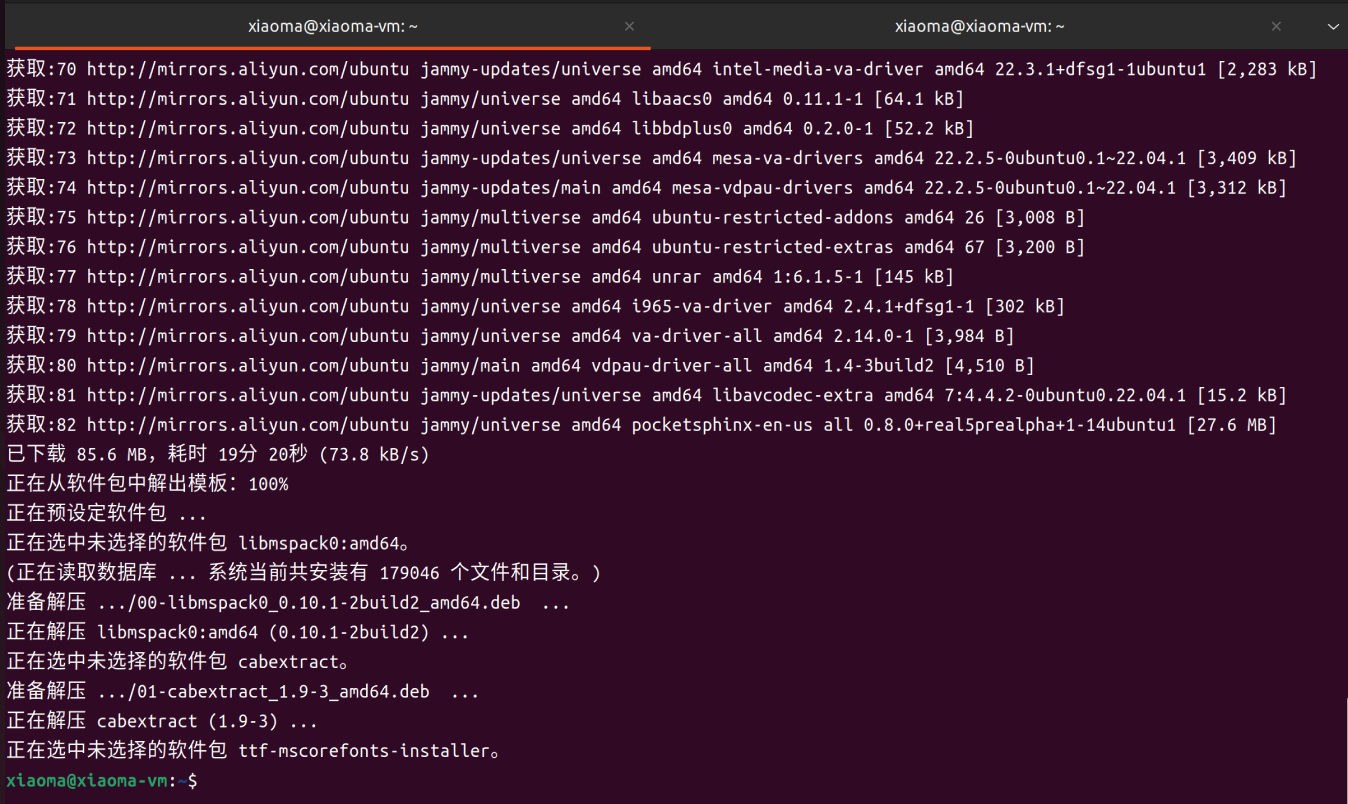Click the [3,409 kB] size value
This screenshot has width=1348, height=804.
coord(1246,158)
